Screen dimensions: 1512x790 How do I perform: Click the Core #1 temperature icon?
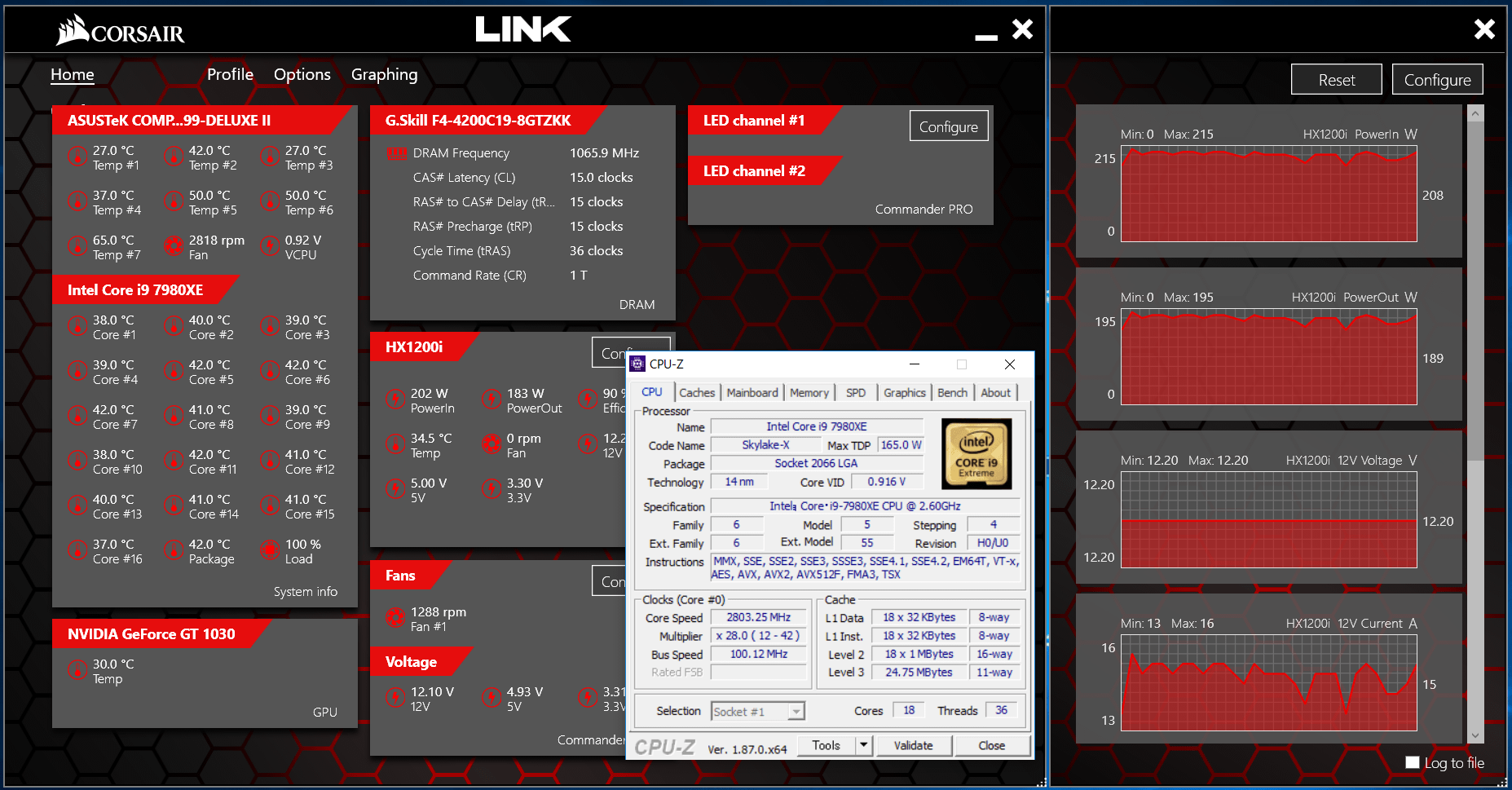(x=77, y=325)
